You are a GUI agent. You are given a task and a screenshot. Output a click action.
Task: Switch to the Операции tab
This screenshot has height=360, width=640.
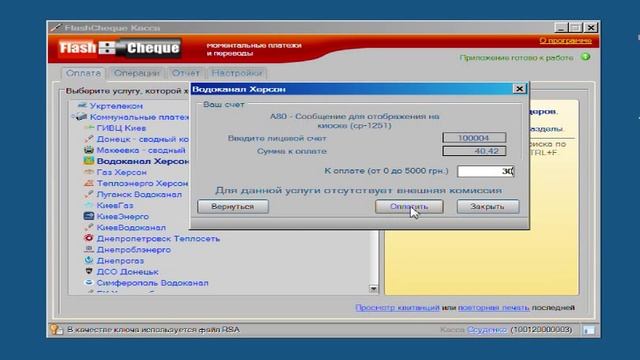point(137,73)
